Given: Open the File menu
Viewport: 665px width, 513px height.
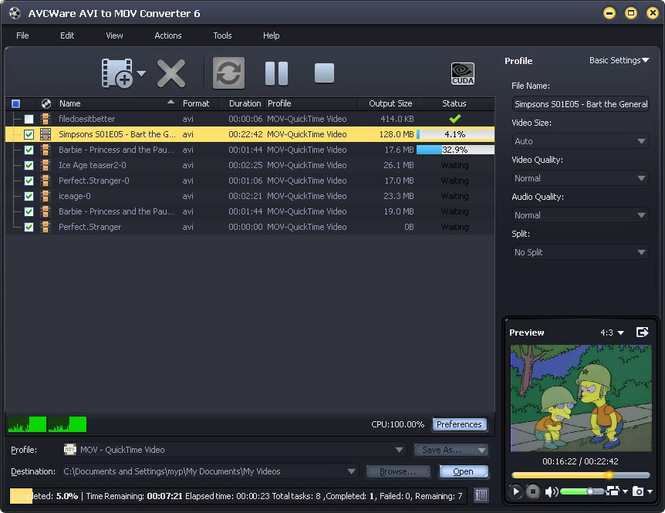Looking at the screenshot, I should pyautogui.click(x=22, y=36).
